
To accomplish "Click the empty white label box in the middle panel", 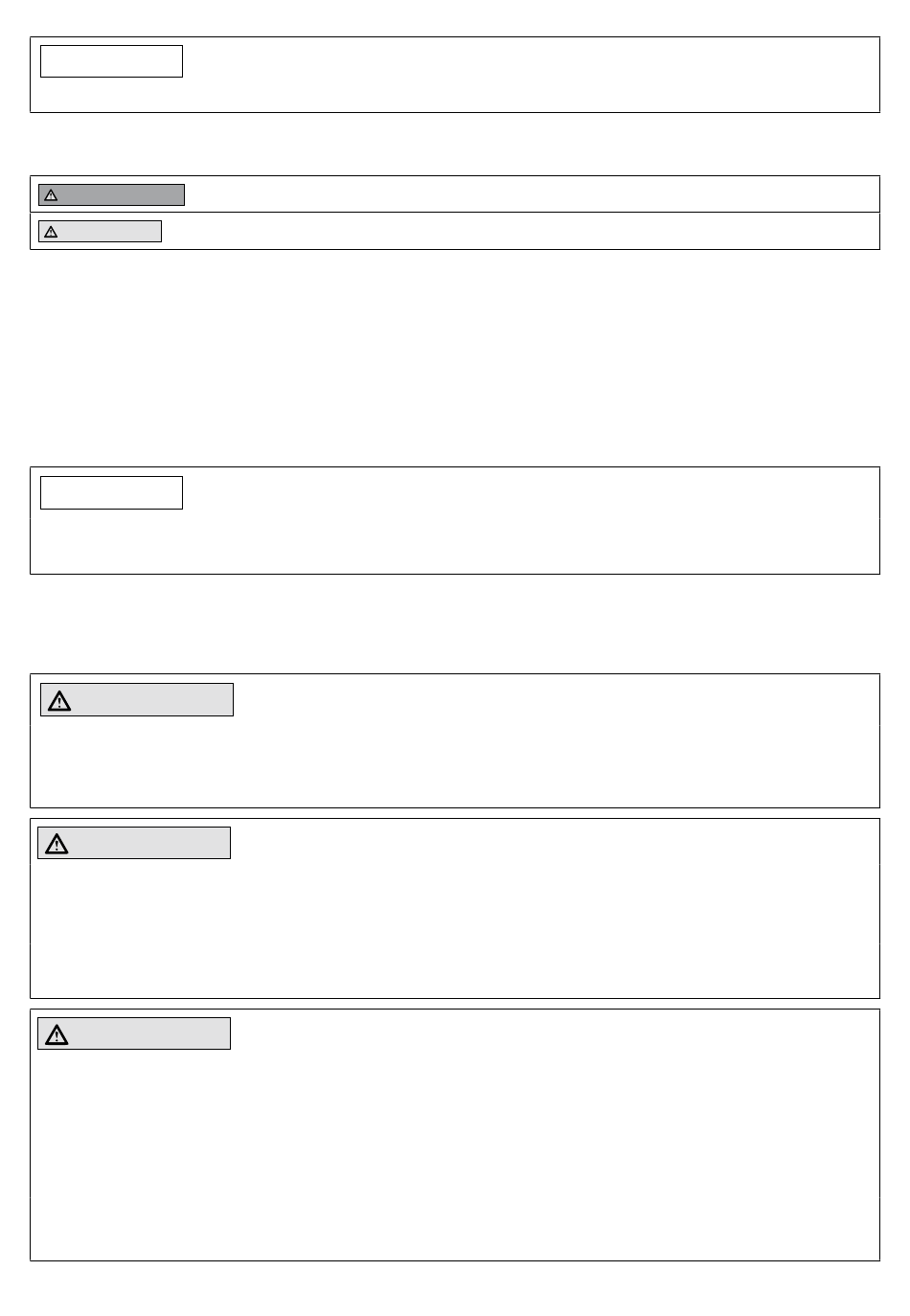I will 111,492.
